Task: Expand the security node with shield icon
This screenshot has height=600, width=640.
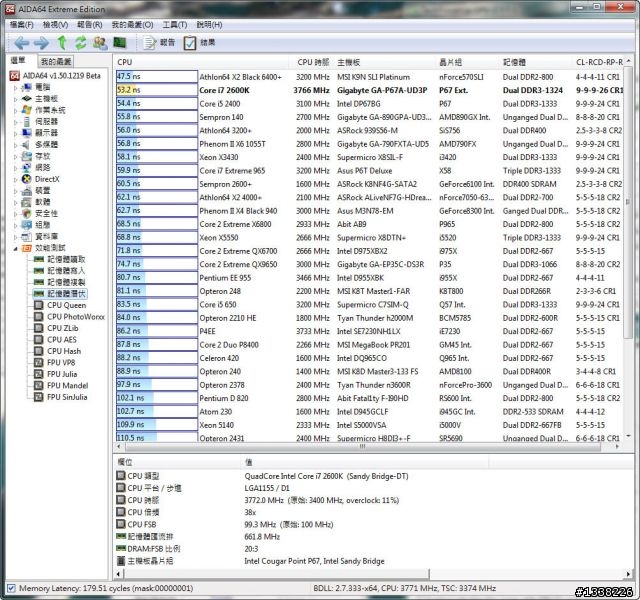Action: tap(16, 213)
